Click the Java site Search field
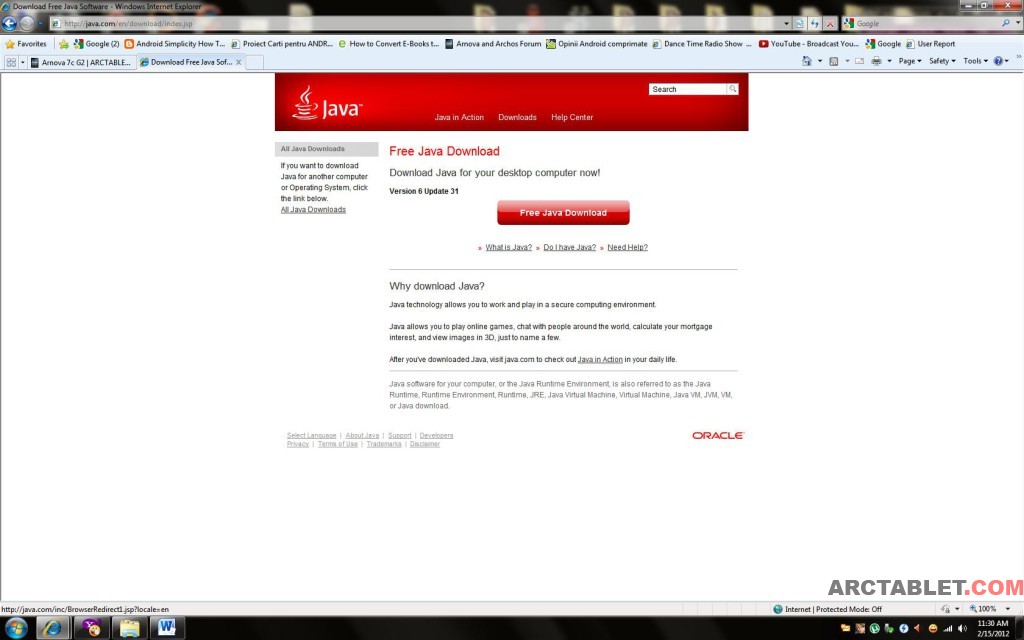1024x640 pixels. pyautogui.click(x=688, y=89)
